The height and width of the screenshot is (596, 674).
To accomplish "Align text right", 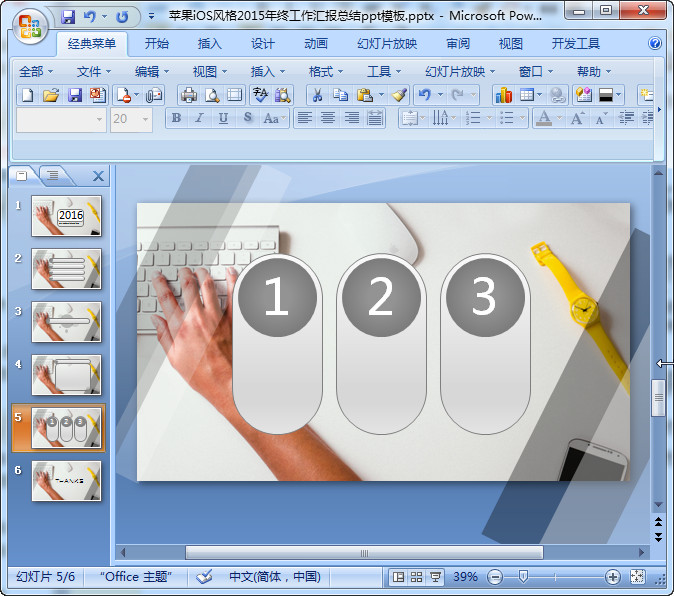I will click(352, 118).
